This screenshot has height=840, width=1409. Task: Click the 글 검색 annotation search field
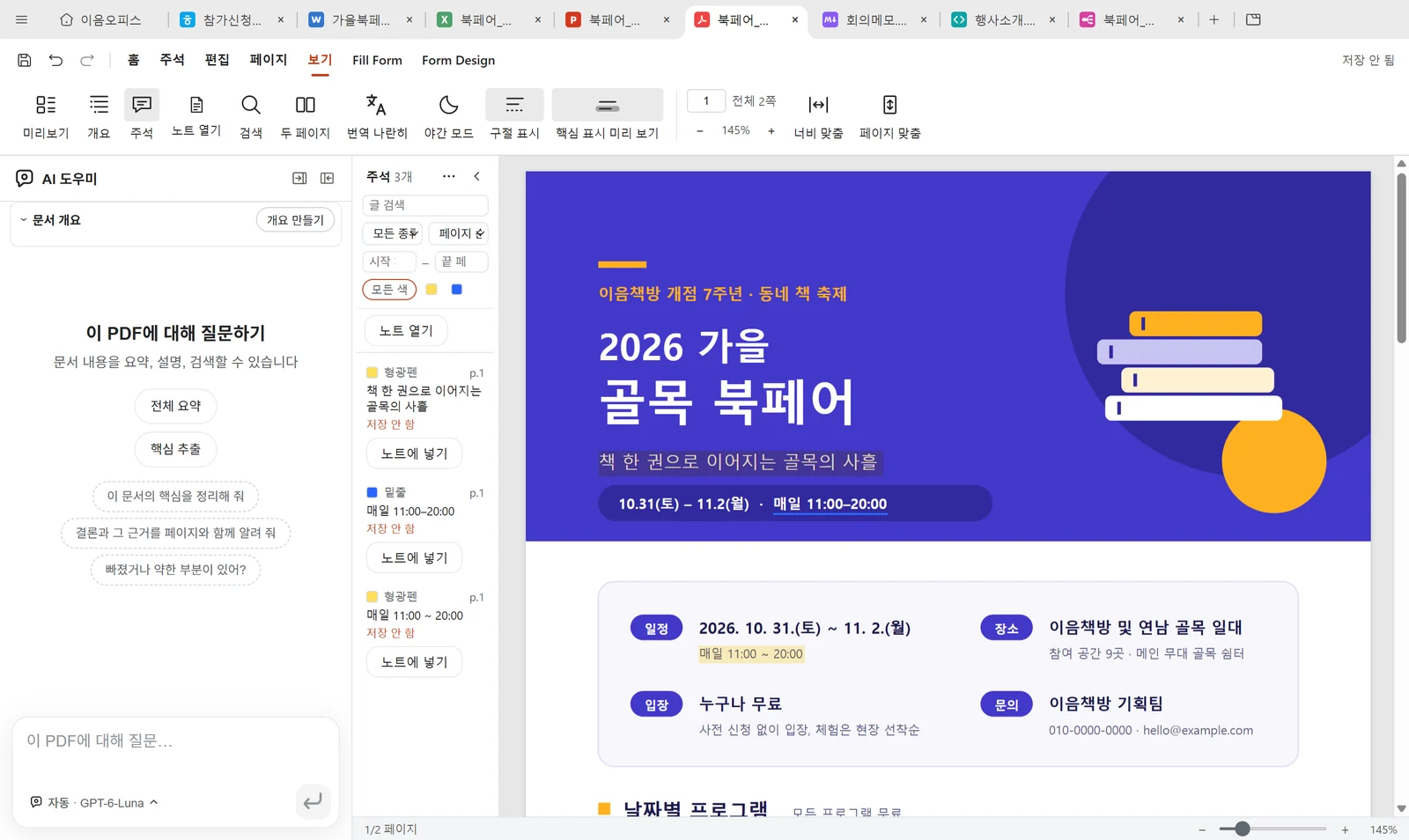425,205
